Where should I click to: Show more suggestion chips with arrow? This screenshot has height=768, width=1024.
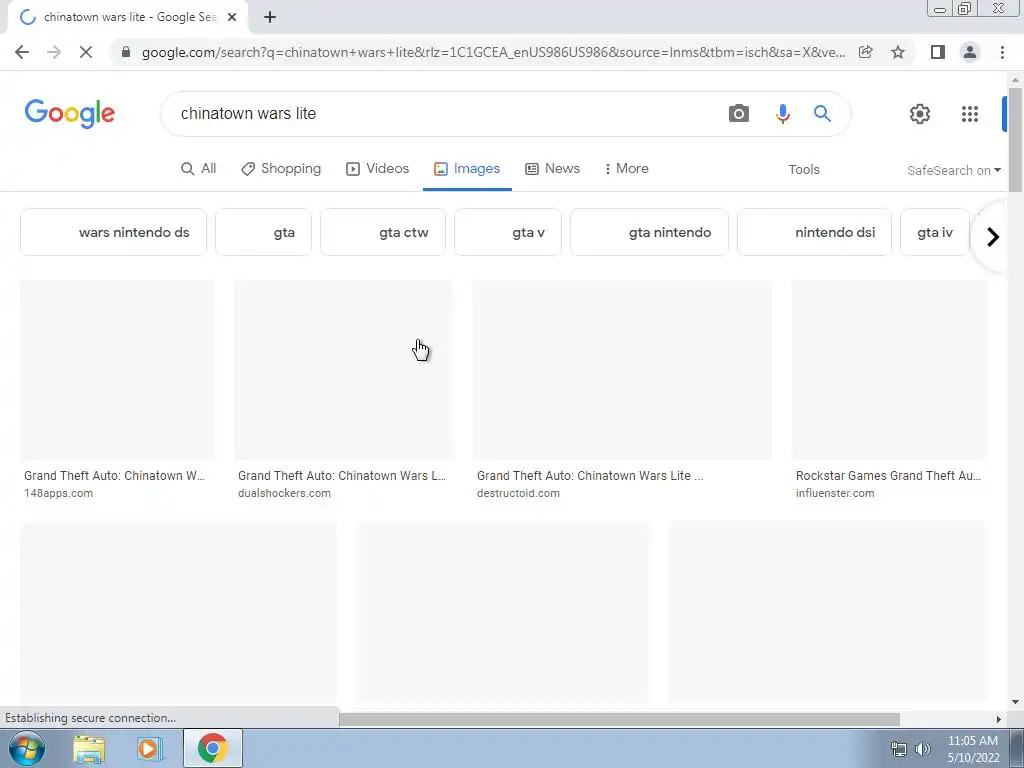coord(993,236)
